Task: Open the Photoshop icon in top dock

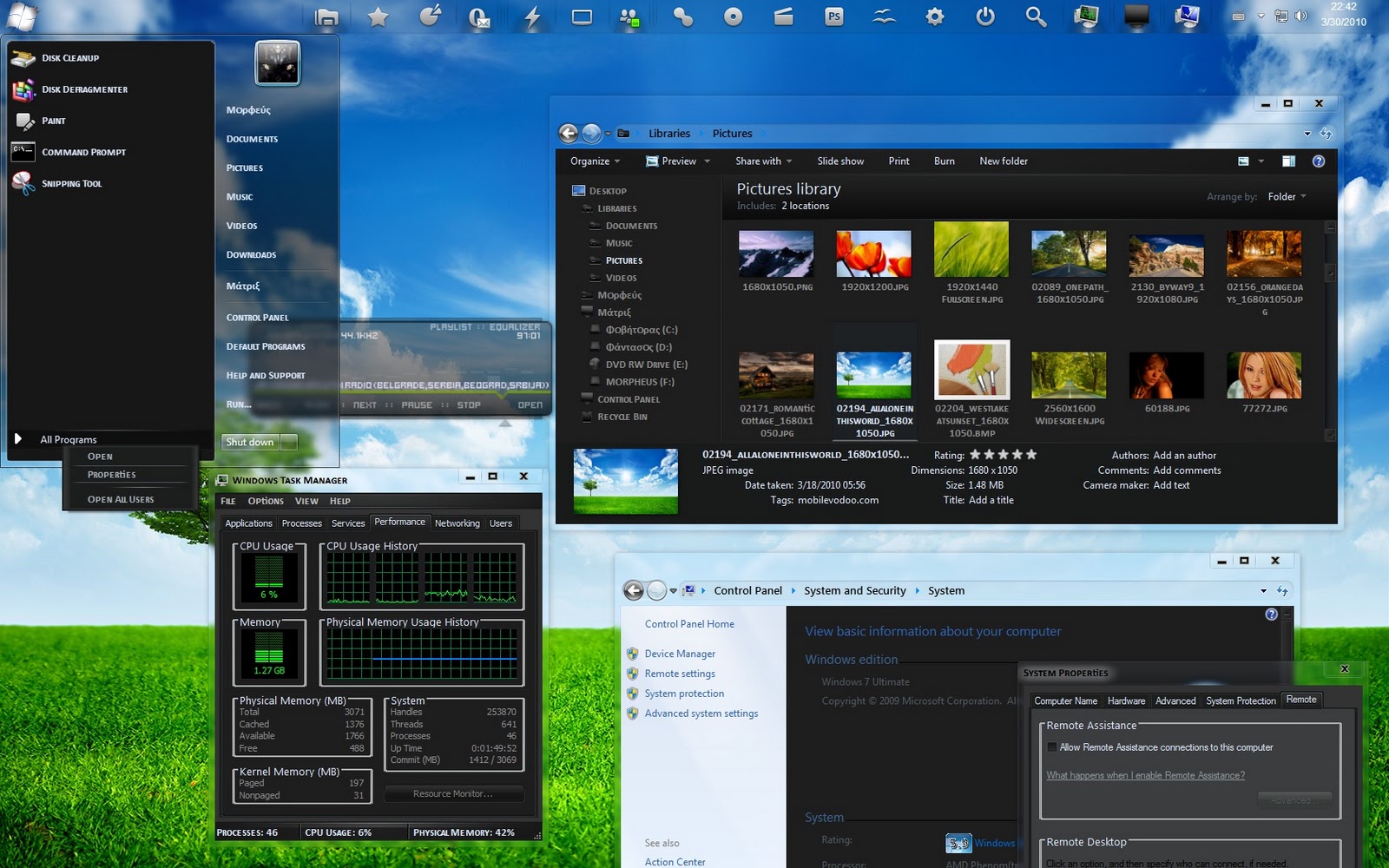Action: pos(833,16)
